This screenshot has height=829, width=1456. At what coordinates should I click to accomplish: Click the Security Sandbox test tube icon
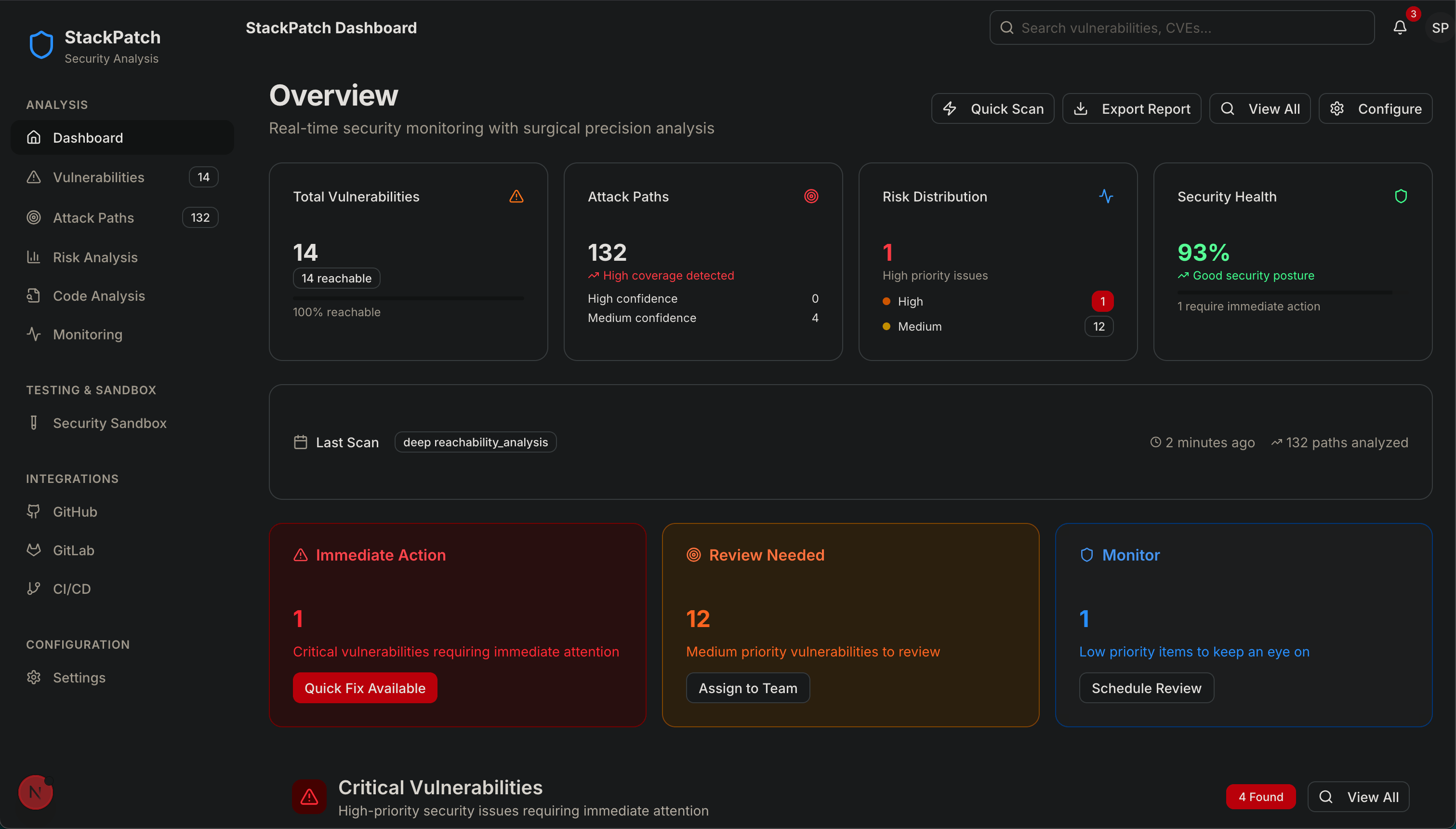click(x=34, y=423)
